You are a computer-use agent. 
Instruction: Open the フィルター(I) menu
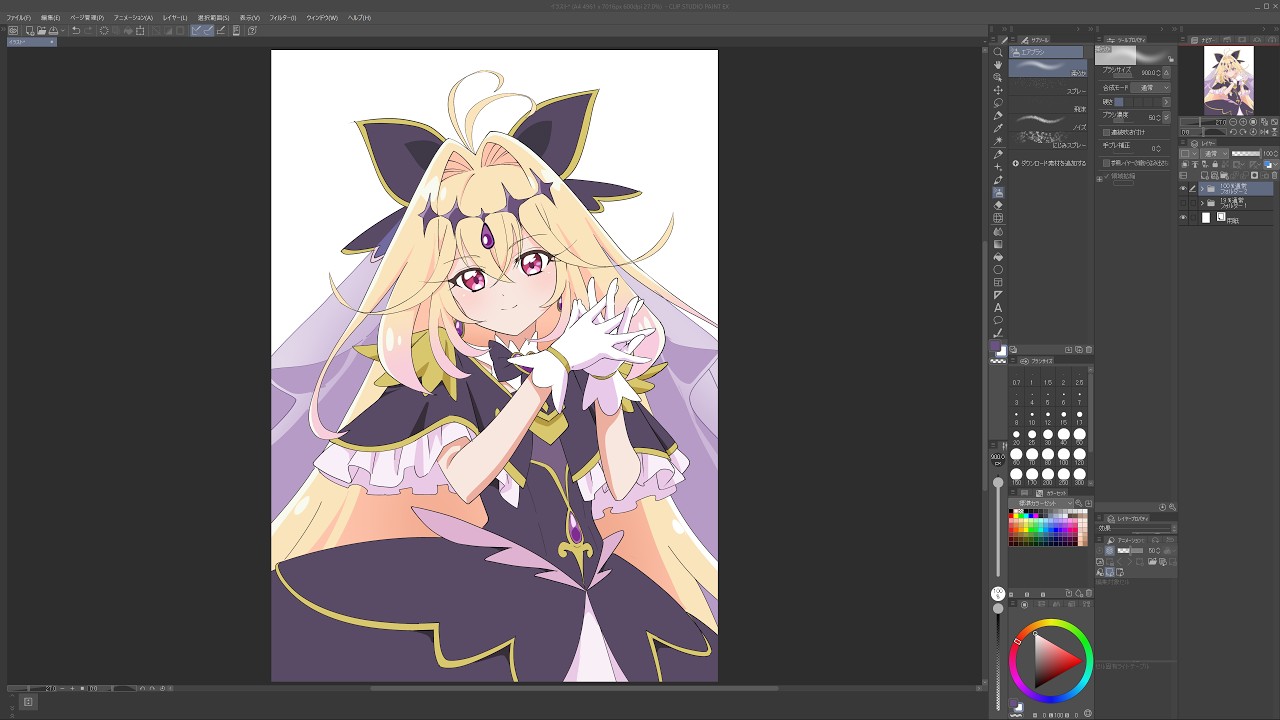click(x=283, y=18)
